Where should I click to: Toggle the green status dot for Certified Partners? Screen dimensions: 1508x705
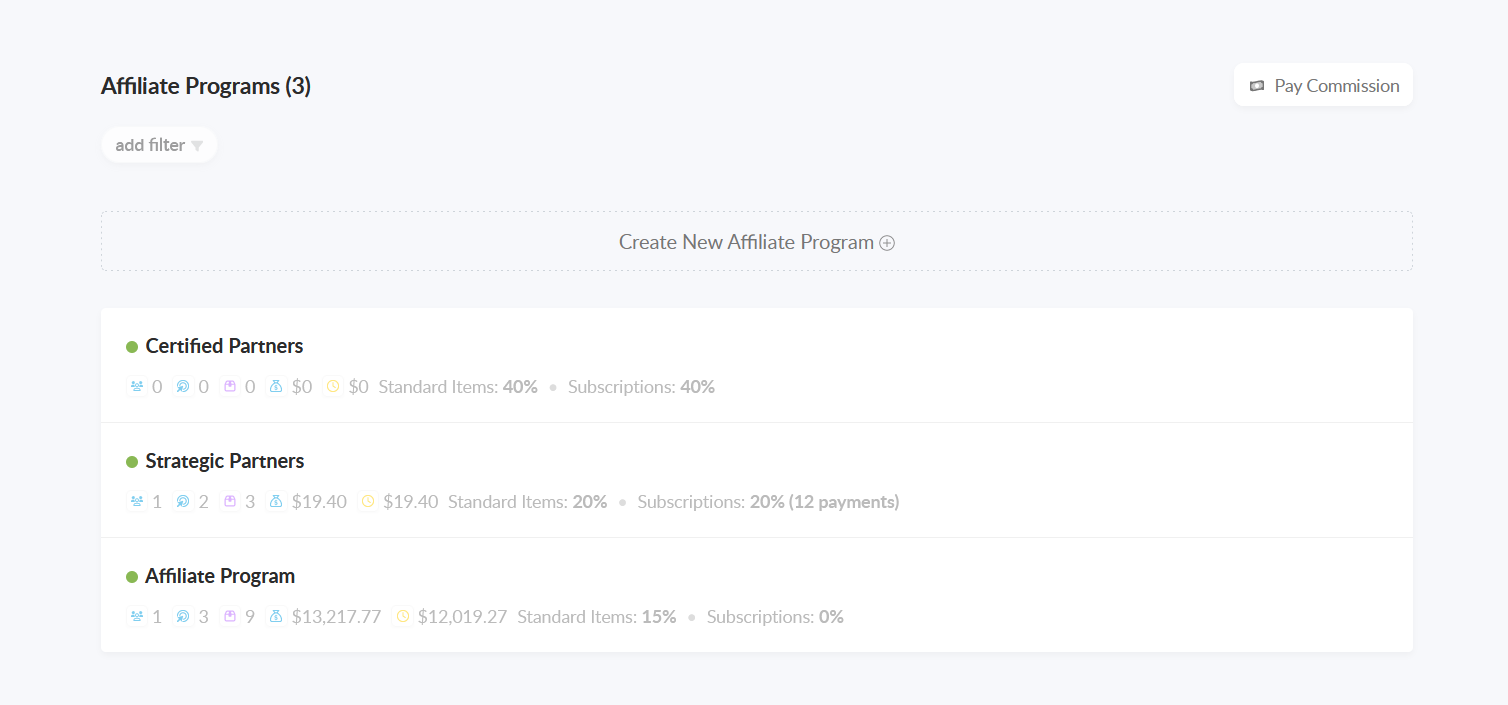click(131, 345)
